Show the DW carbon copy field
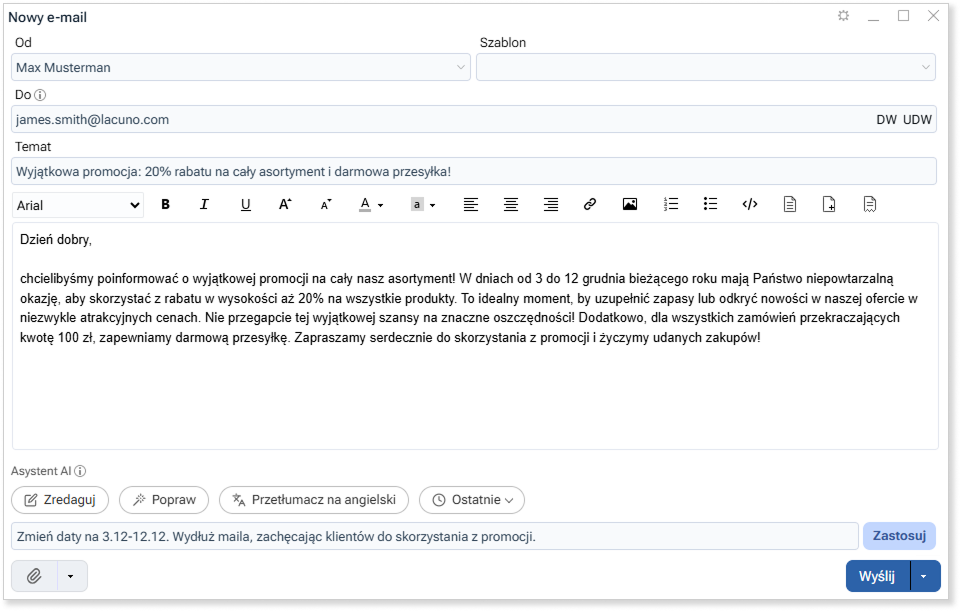Screen dimensions: 960x611 pyautogui.click(x=886, y=120)
